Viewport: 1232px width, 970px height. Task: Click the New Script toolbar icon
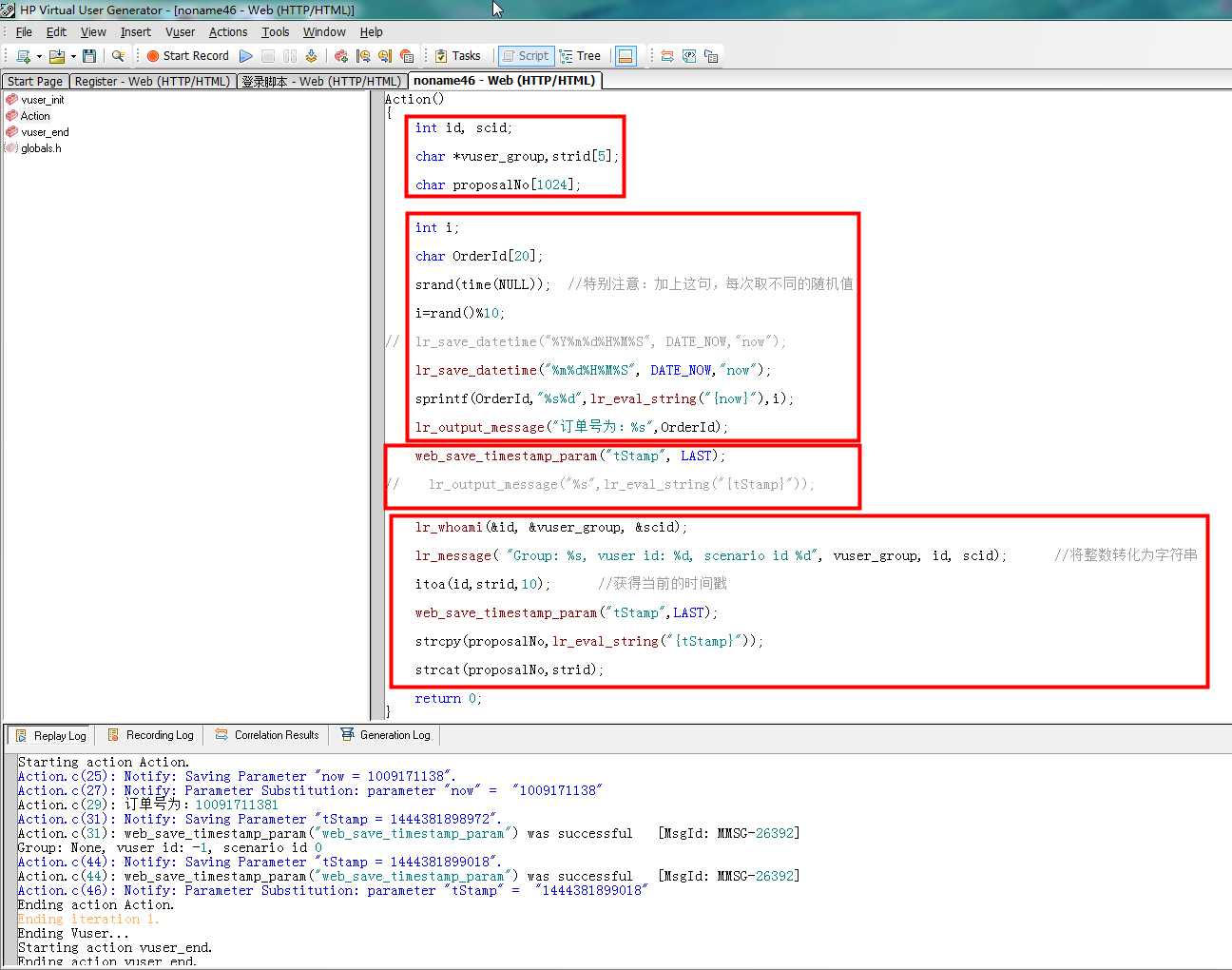[23, 56]
